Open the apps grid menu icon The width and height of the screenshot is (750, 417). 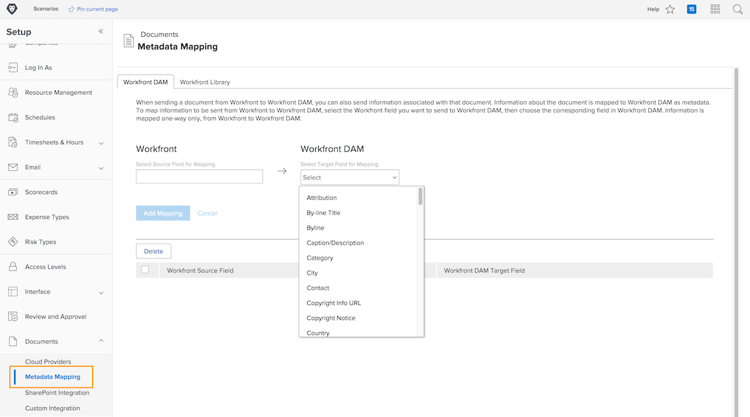click(715, 9)
